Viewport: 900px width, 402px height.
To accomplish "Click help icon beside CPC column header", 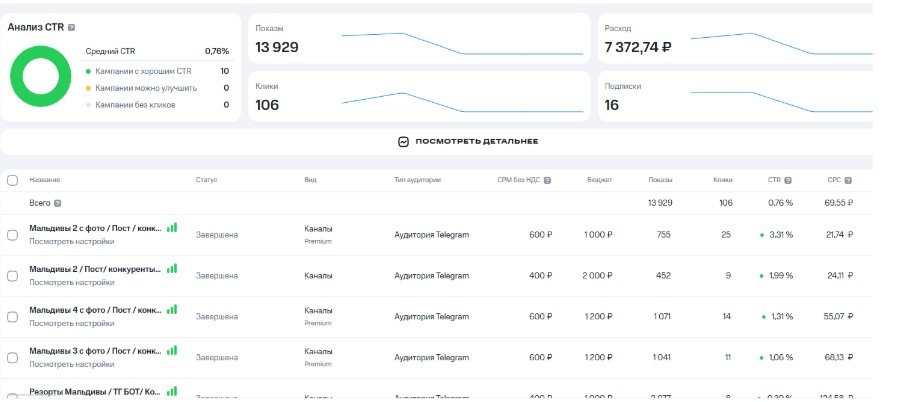I will (x=848, y=180).
